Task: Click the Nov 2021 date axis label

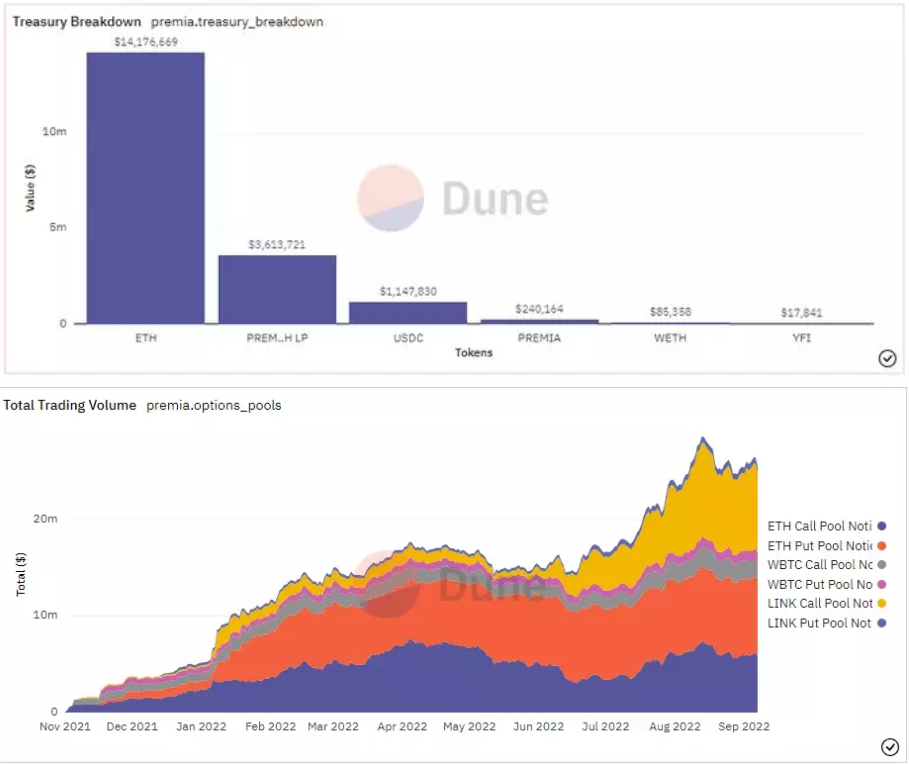Action: click(x=65, y=726)
